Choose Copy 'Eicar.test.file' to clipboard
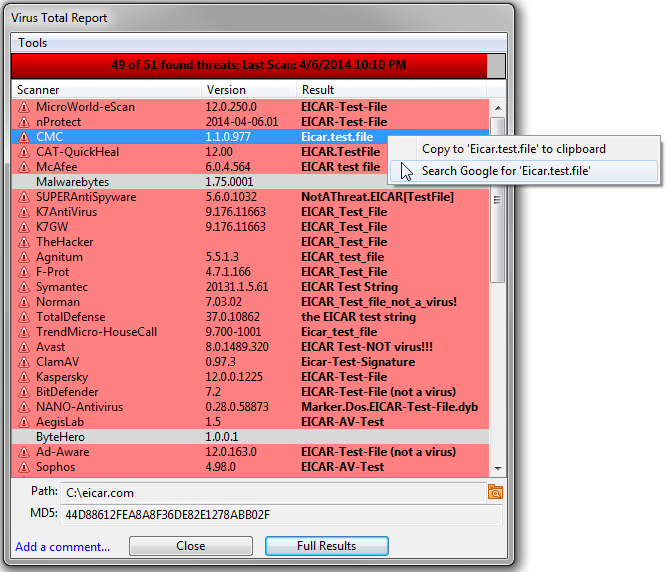668x572 pixels. (524, 149)
